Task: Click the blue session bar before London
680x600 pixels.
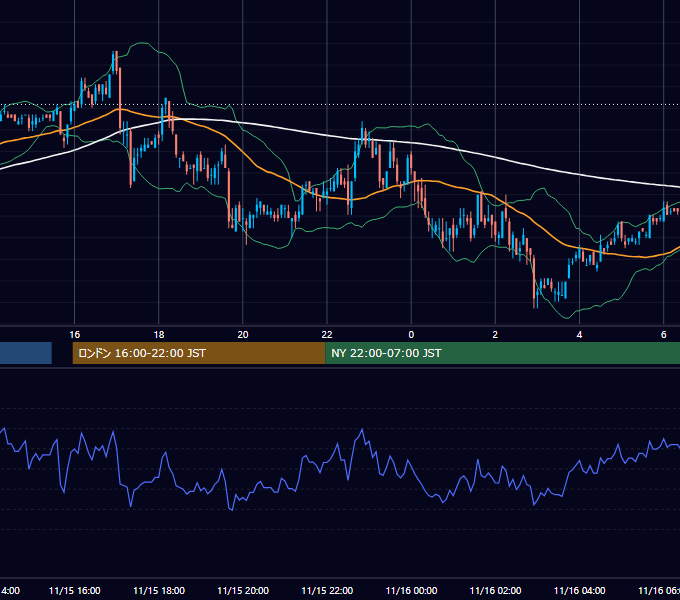Action: [x=26, y=353]
